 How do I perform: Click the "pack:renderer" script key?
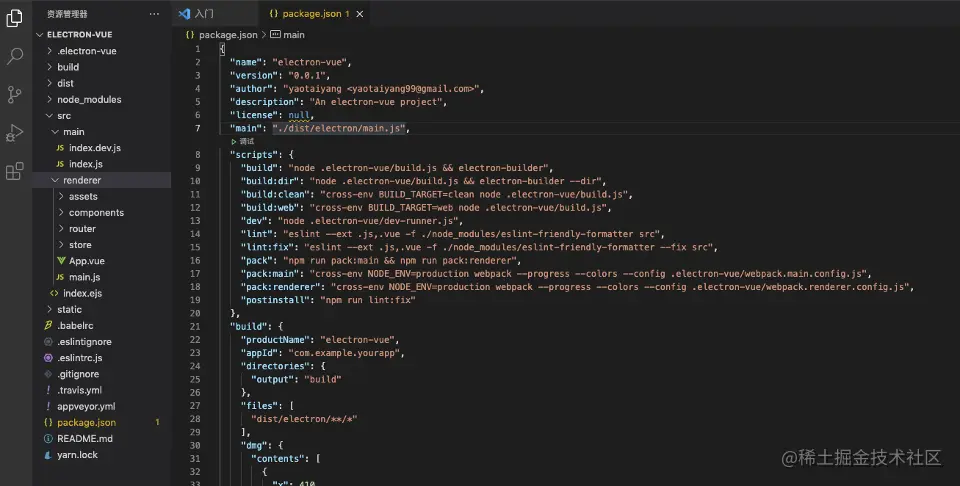[x=280, y=287]
